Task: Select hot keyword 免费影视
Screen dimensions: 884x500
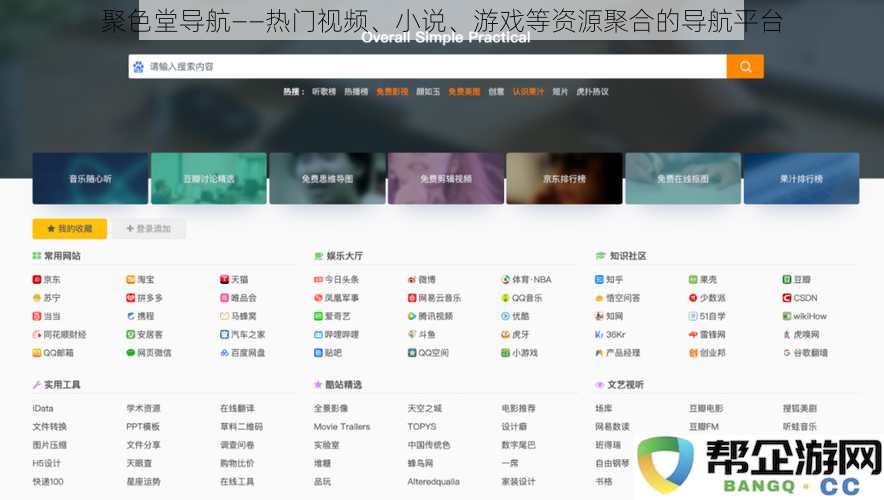Action: 392,92
